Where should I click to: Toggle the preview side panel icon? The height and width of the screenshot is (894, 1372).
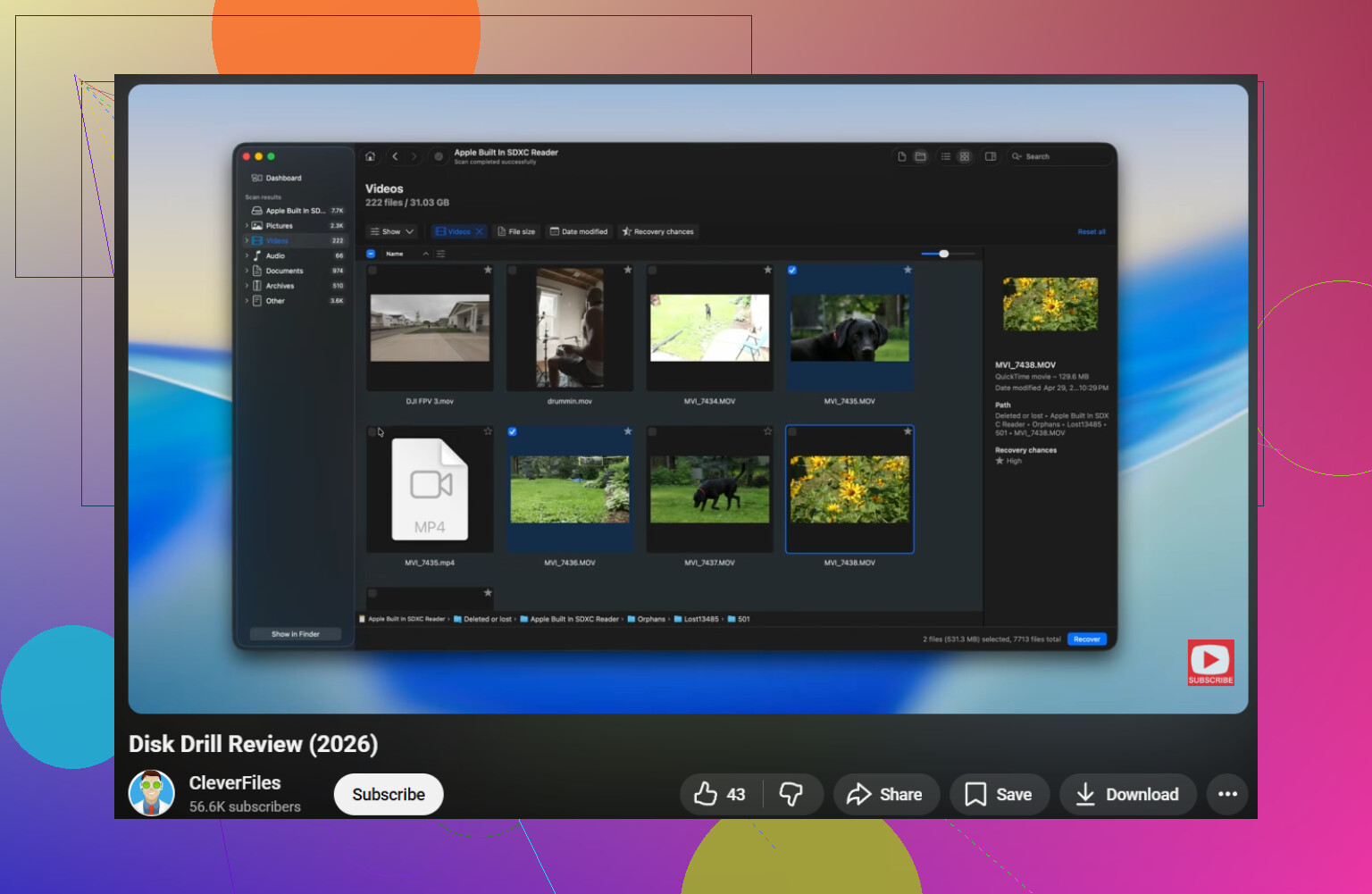(991, 156)
